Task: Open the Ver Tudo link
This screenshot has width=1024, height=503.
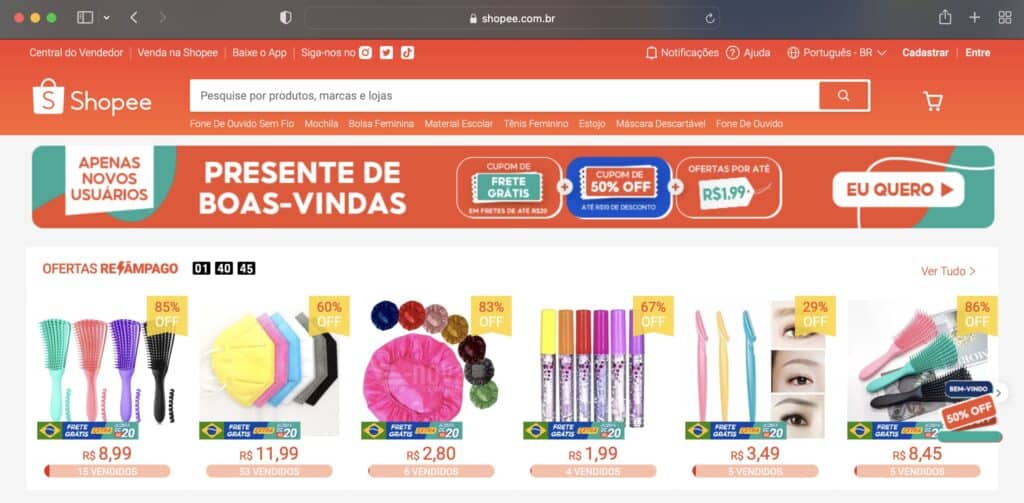Action: pyautogui.click(x=948, y=271)
